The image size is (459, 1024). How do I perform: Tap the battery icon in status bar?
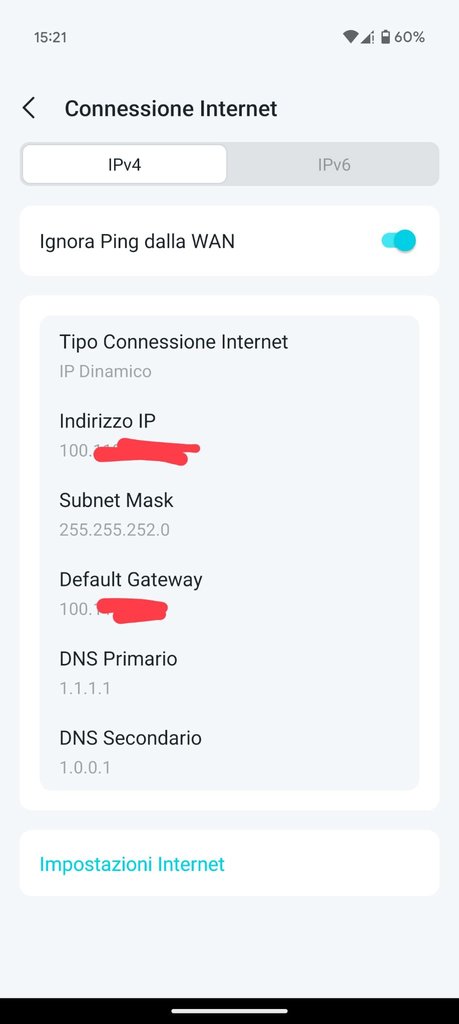pos(385,37)
